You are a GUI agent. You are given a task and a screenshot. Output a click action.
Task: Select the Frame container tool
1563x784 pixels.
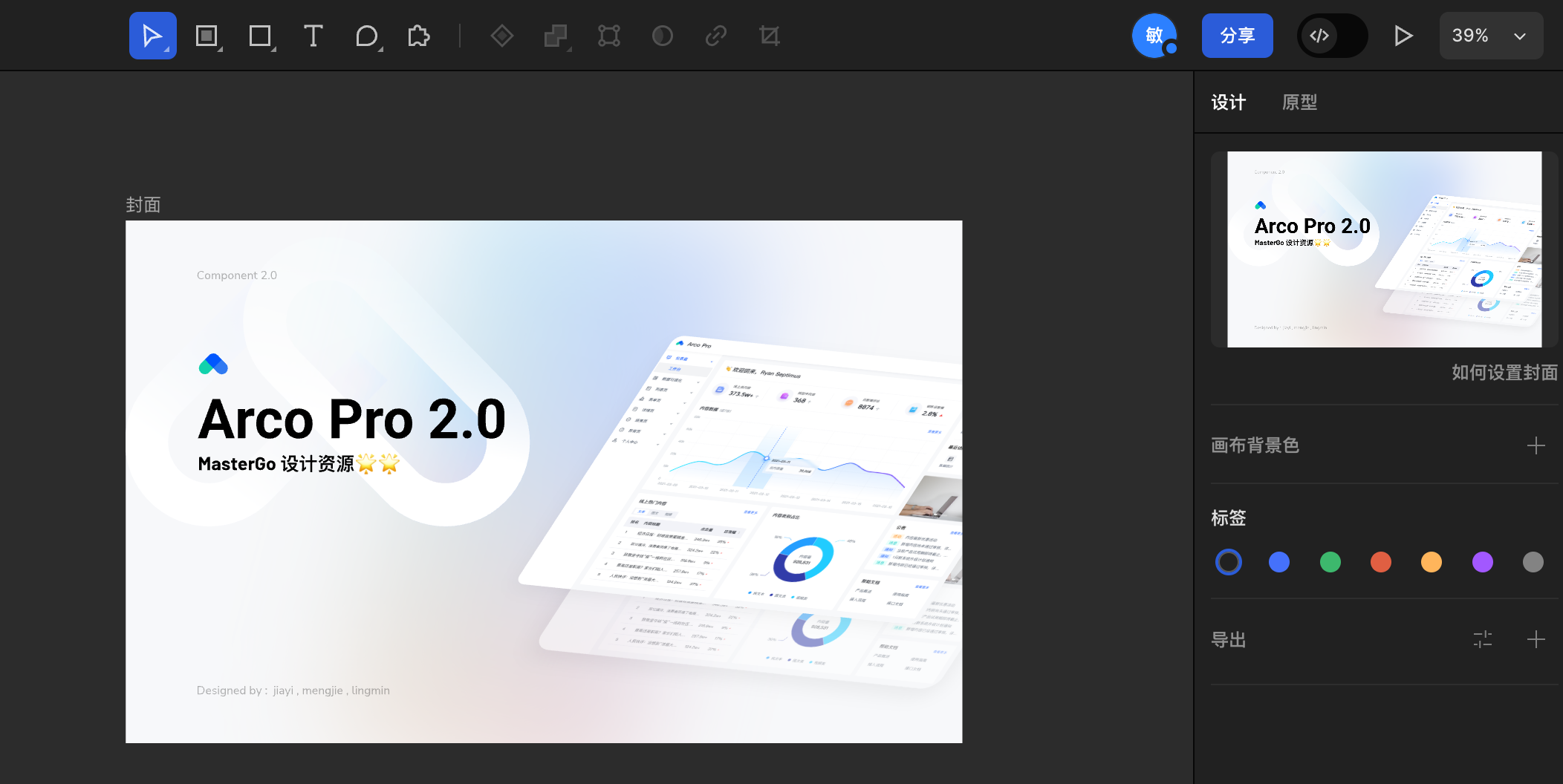206,36
